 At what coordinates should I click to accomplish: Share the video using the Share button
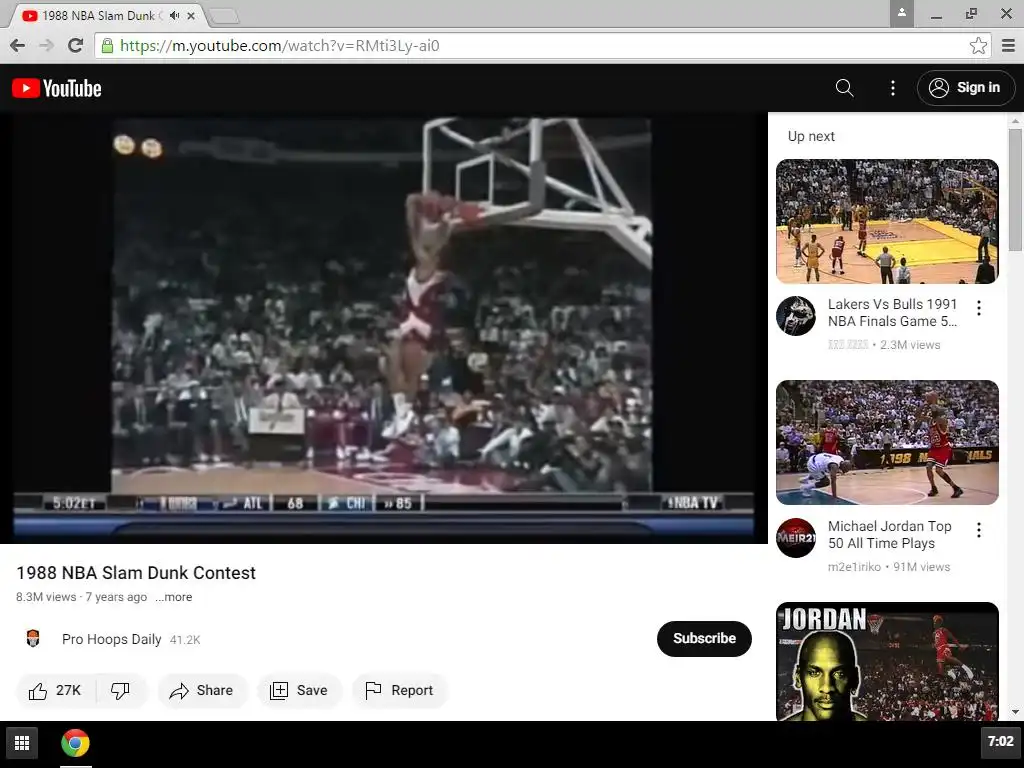tap(202, 690)
